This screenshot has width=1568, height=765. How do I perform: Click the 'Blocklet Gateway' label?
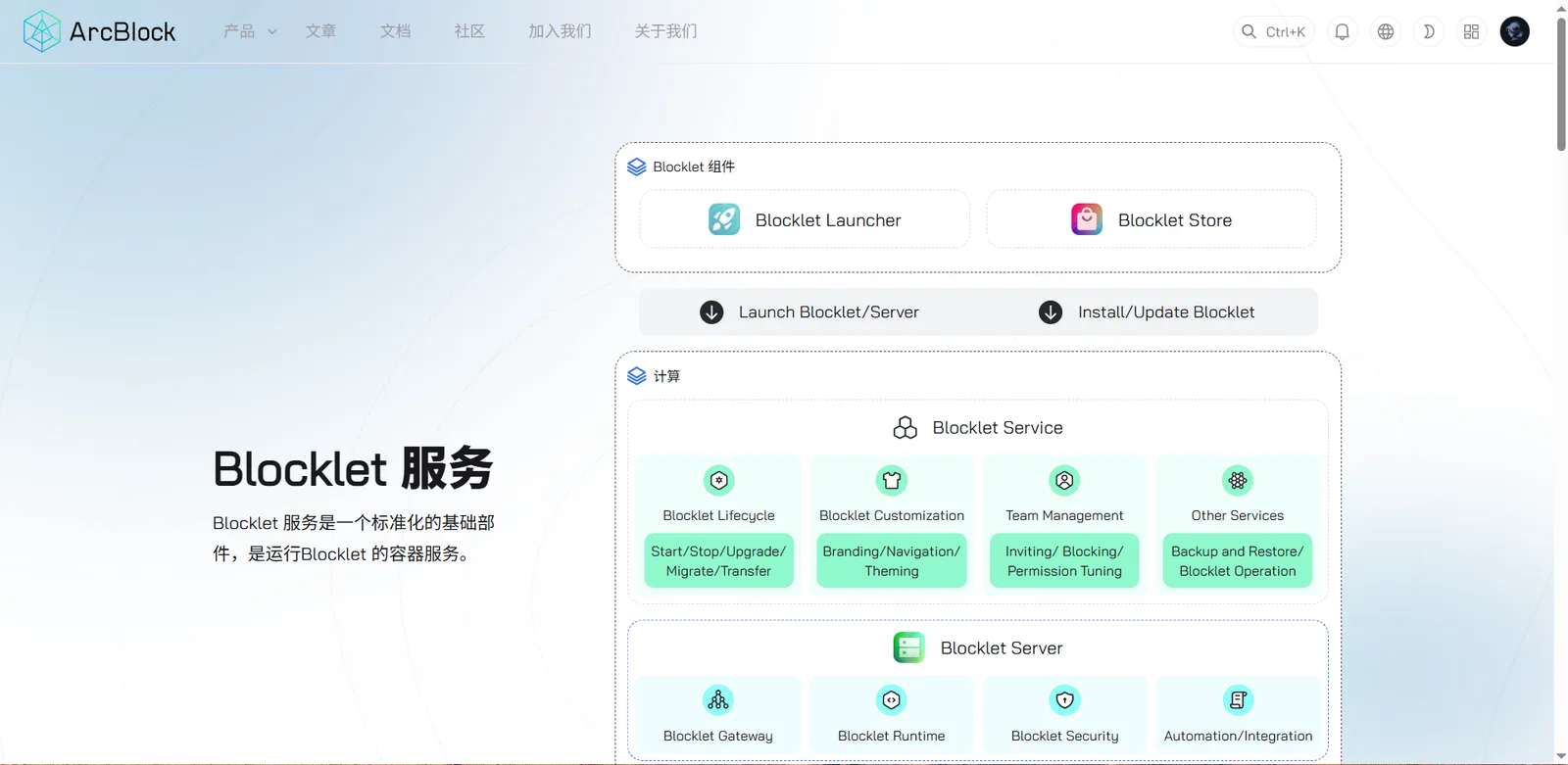(718, 736)
